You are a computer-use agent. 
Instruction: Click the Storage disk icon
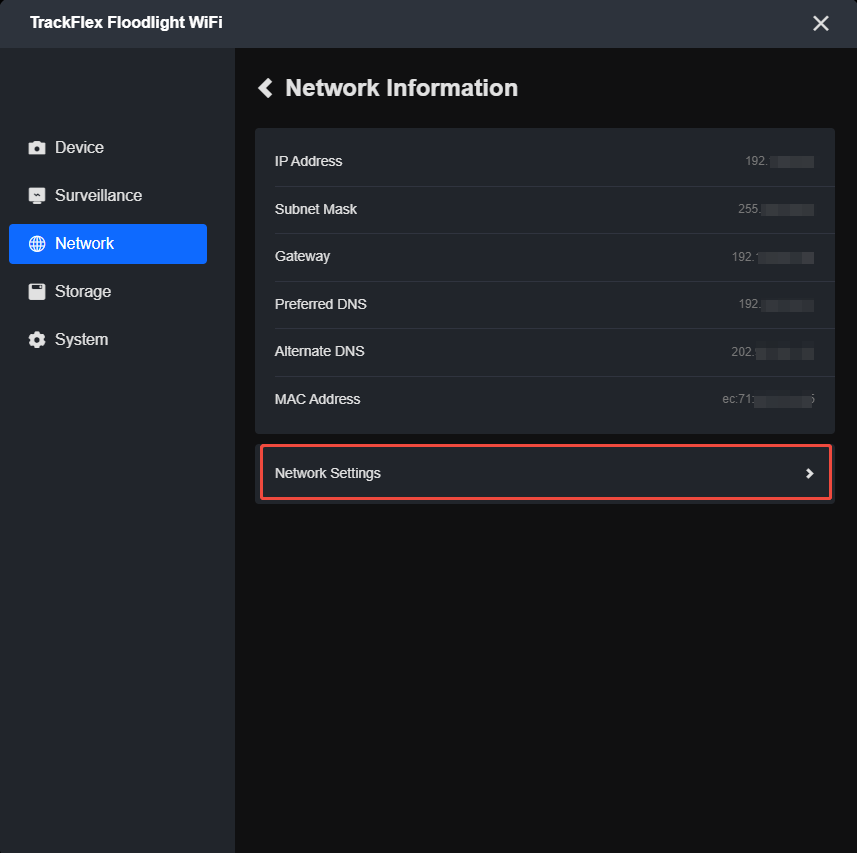(x=37, y=292)
